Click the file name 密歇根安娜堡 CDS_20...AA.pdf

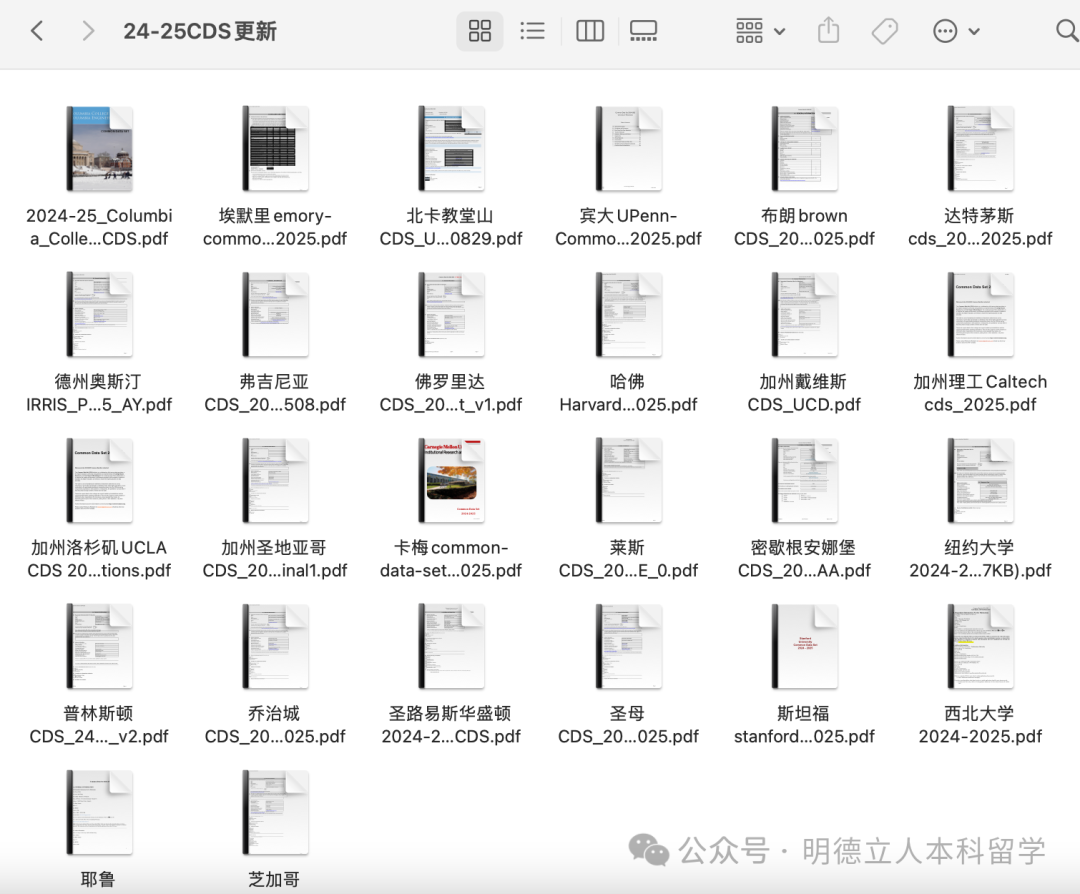click(x=804, y=559)
